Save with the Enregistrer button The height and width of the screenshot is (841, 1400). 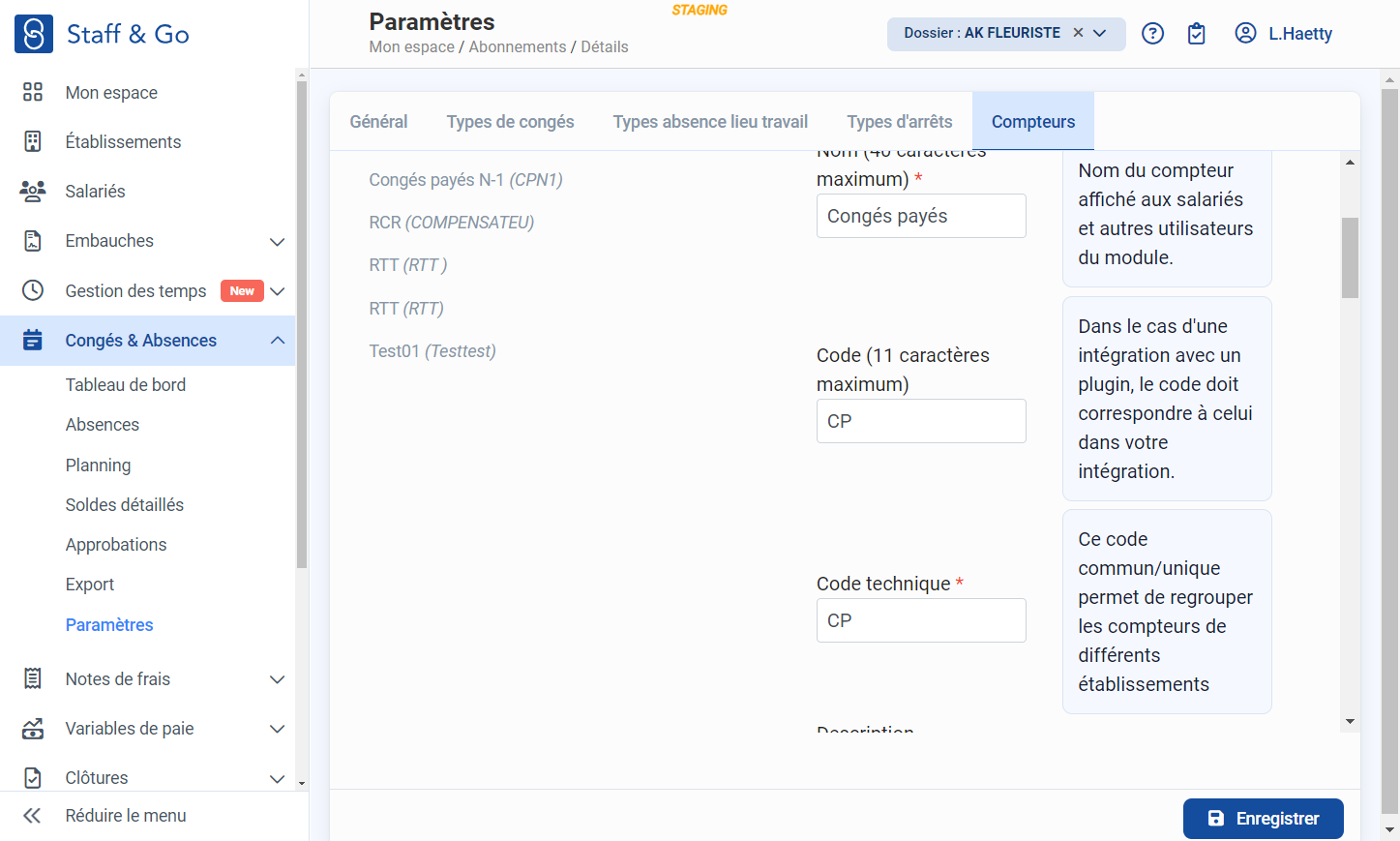[1264, 819]
